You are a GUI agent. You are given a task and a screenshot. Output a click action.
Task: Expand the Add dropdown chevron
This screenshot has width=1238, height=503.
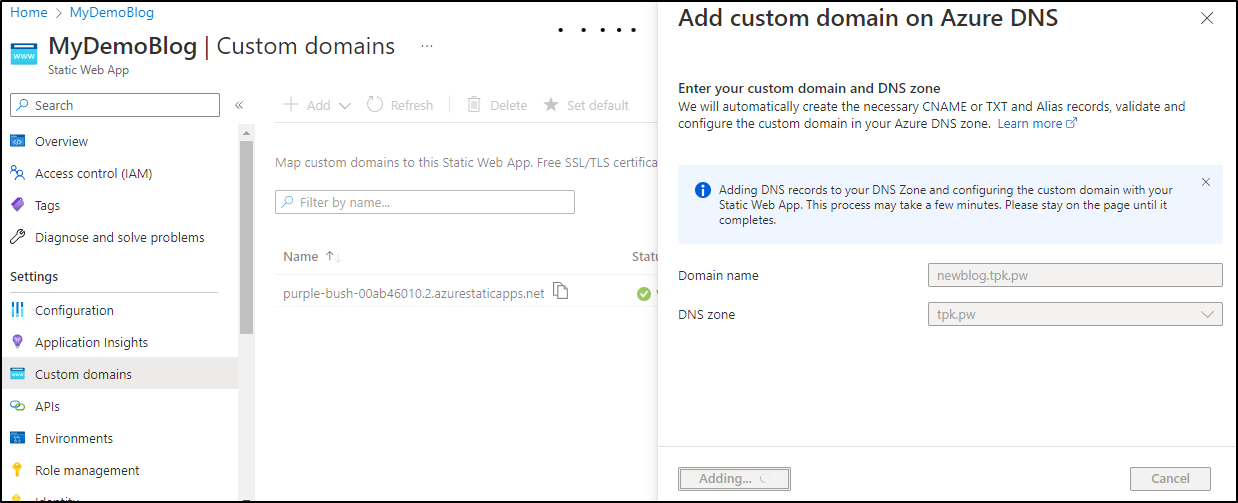pos(345,105)
